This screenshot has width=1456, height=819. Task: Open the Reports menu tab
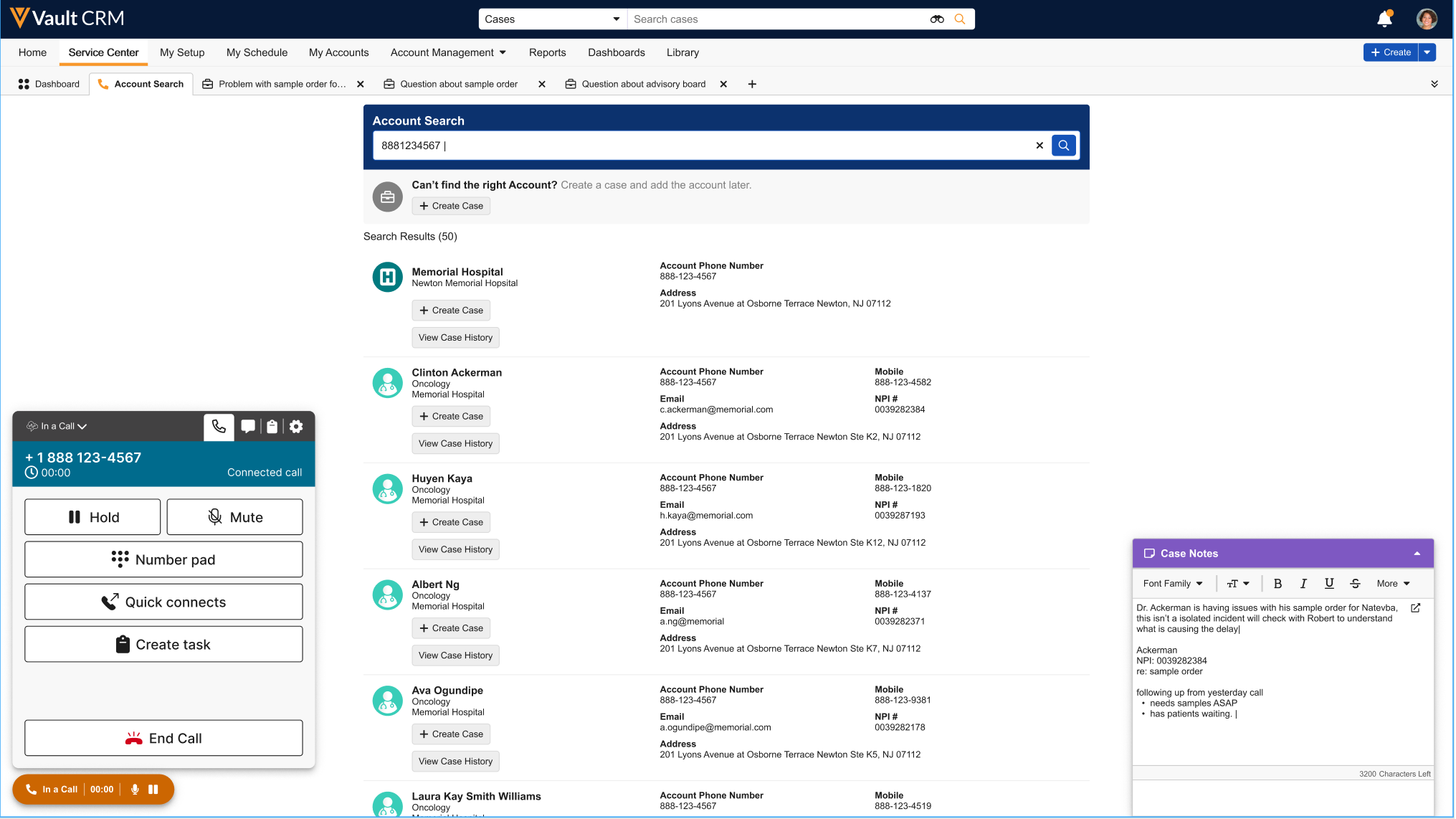point(547,52)
